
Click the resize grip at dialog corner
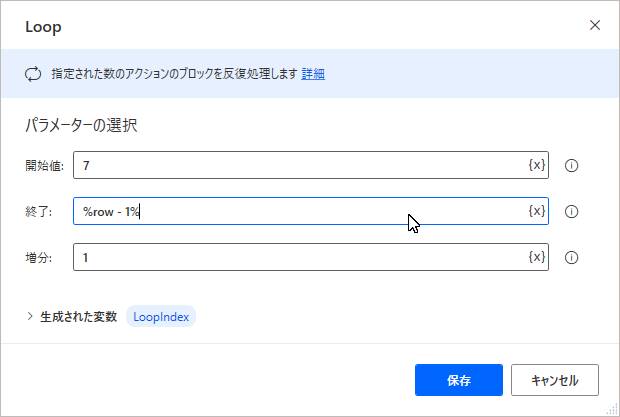[x=612, y=409]
